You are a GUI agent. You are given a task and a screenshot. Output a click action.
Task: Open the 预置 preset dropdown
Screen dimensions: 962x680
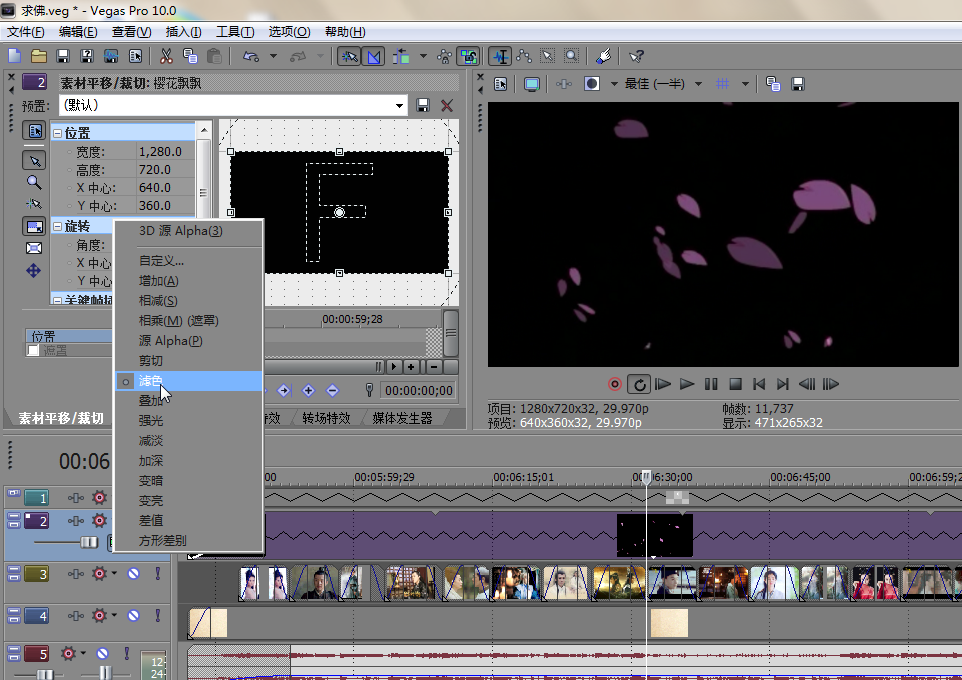point(399,106)
